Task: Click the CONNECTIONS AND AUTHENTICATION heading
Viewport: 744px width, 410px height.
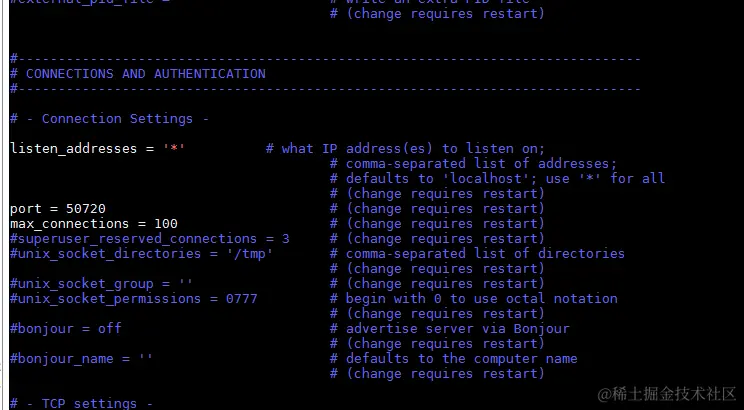Action: pos(145,74)
